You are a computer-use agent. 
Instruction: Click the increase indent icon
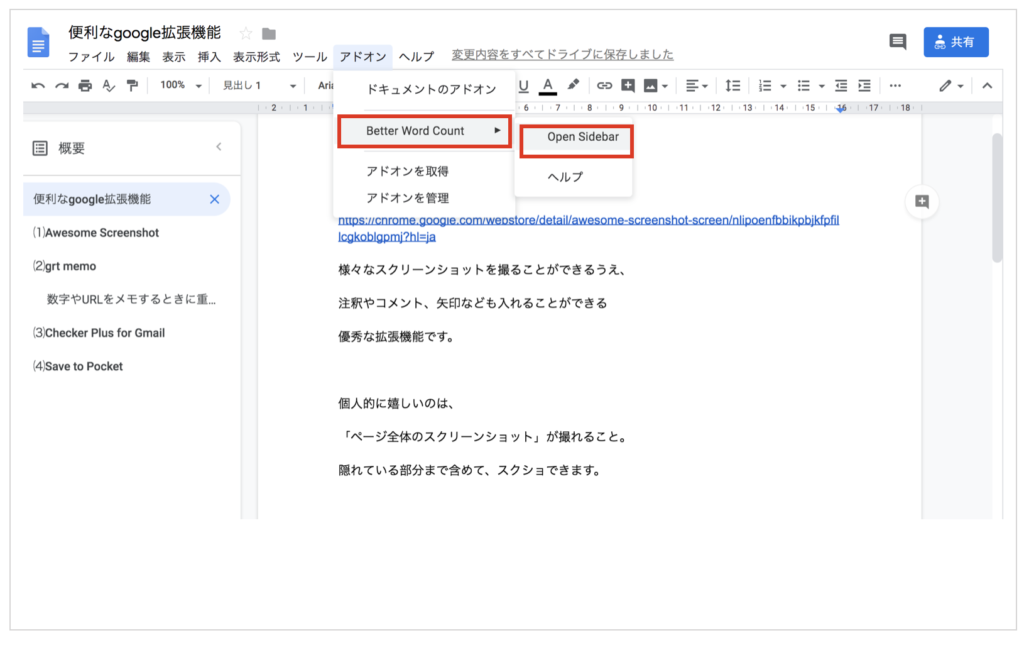864,86
